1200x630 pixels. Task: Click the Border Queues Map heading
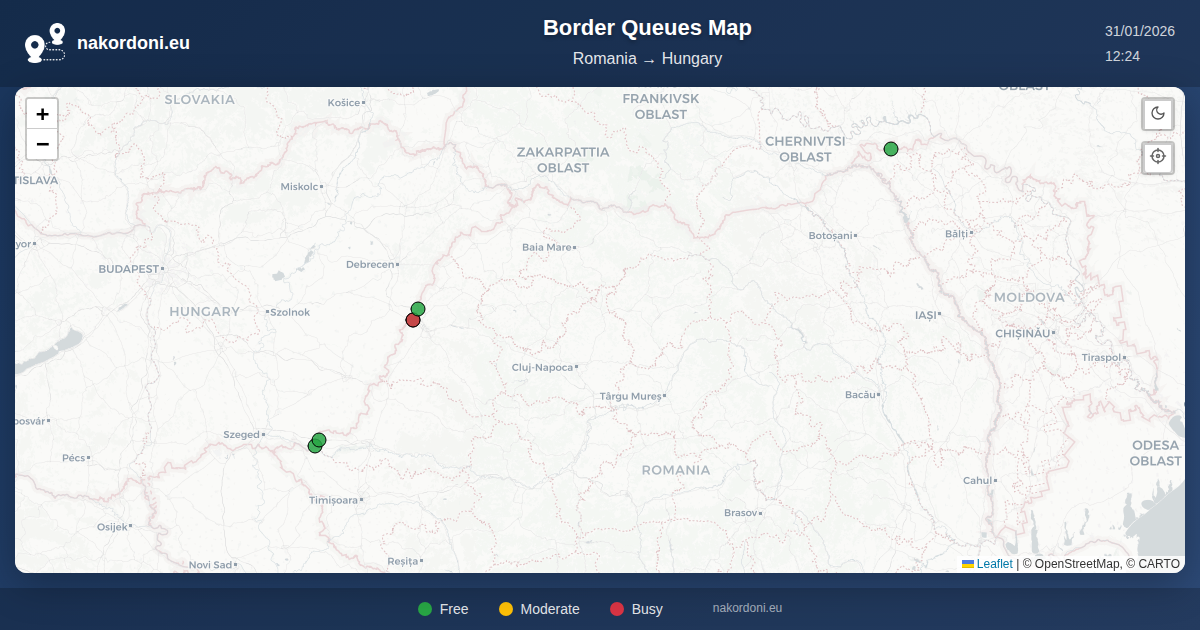tap(647, 28)
